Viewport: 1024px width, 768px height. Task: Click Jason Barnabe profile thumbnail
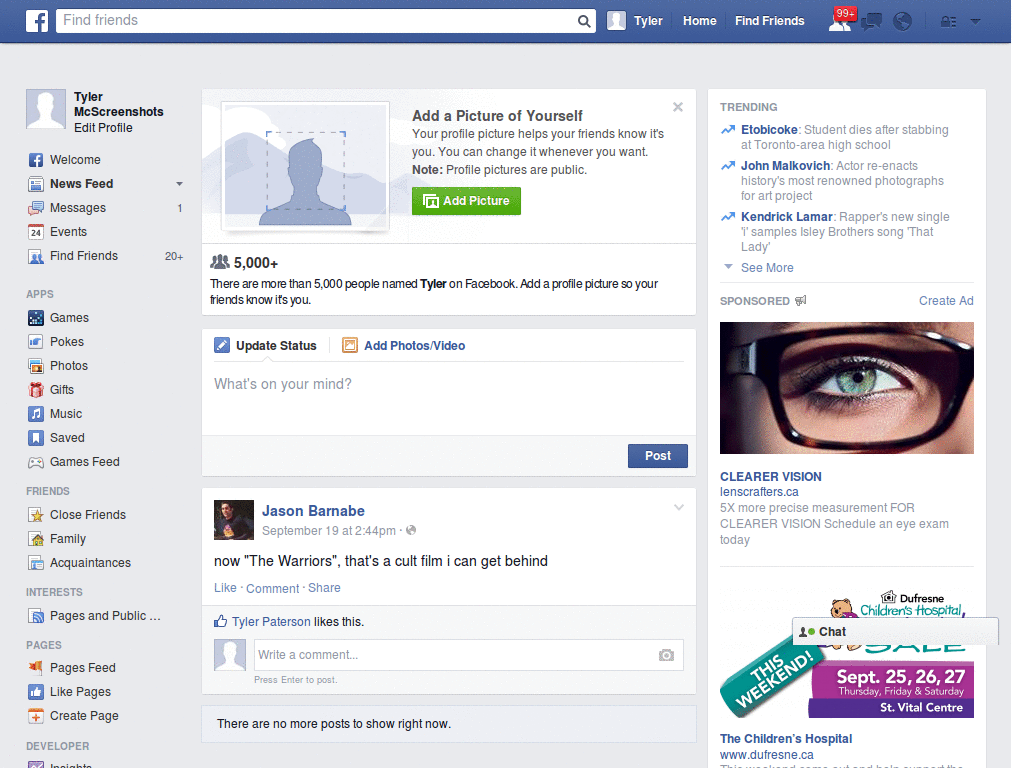pyautogui.click(x=234, y=520)
